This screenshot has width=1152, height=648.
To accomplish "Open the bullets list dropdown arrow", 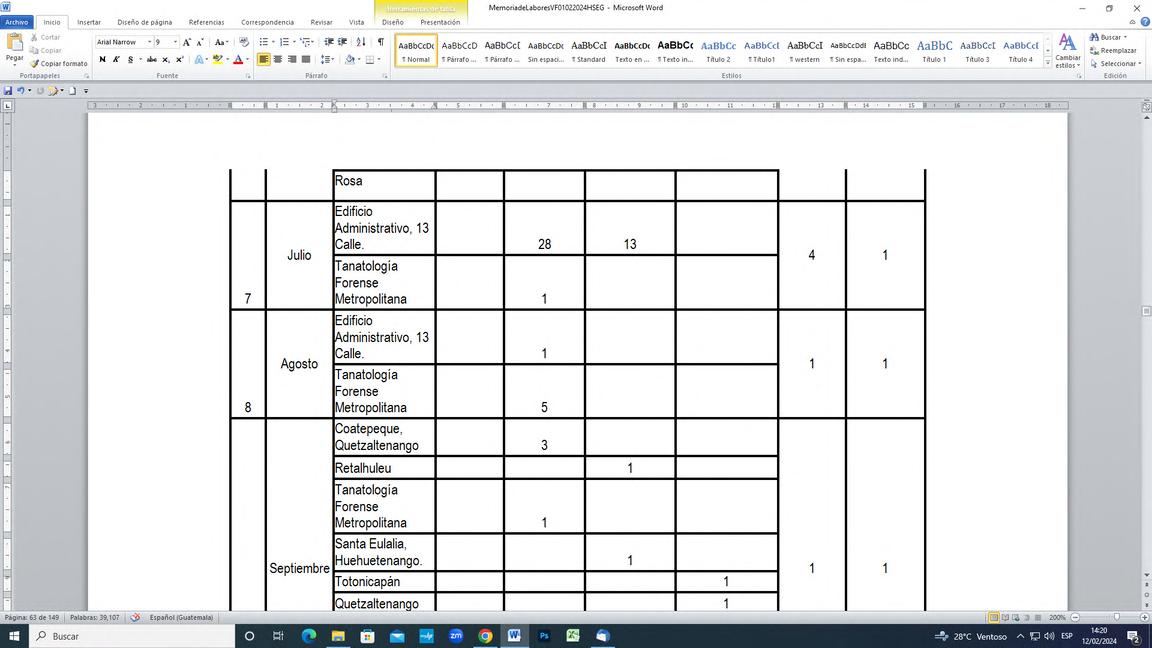I will 273,43.
